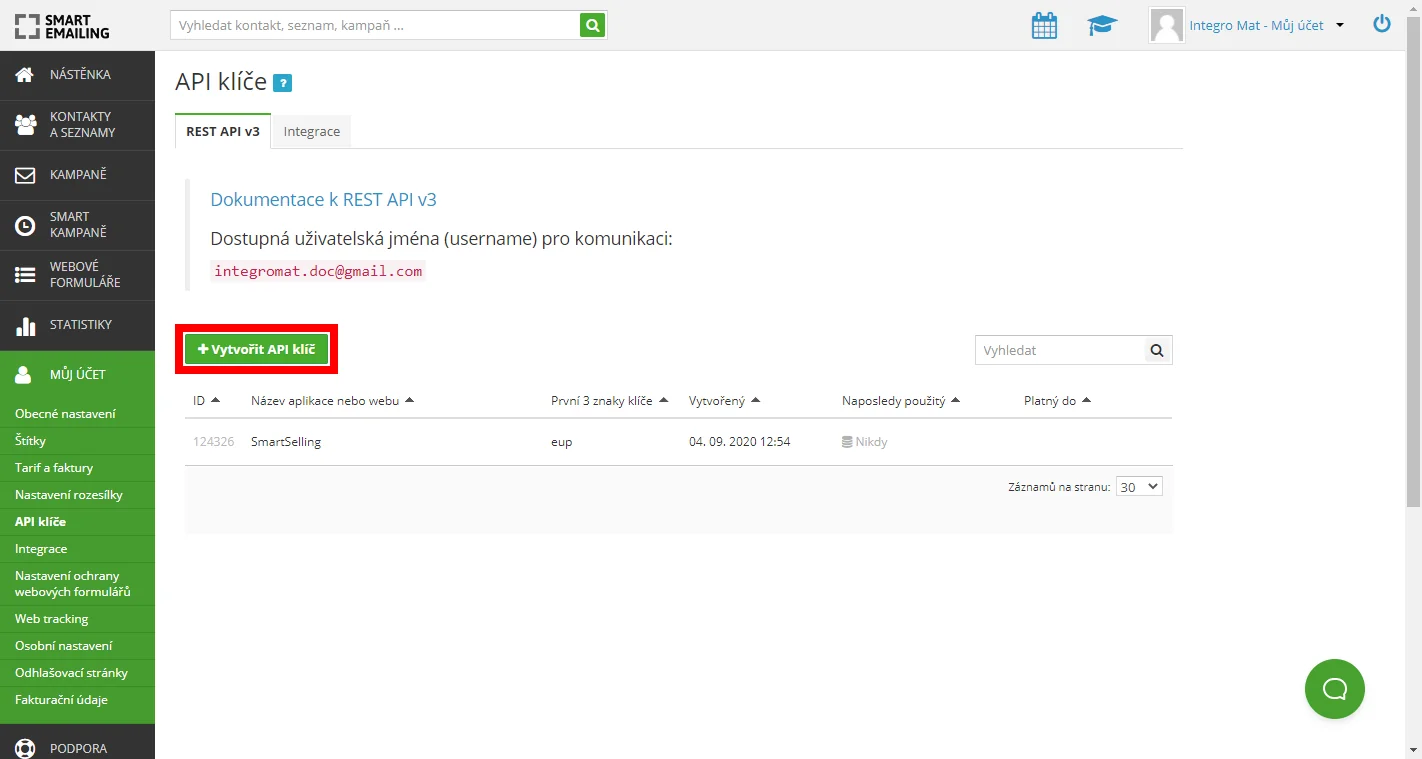Open the chat support bubble

1334,689
